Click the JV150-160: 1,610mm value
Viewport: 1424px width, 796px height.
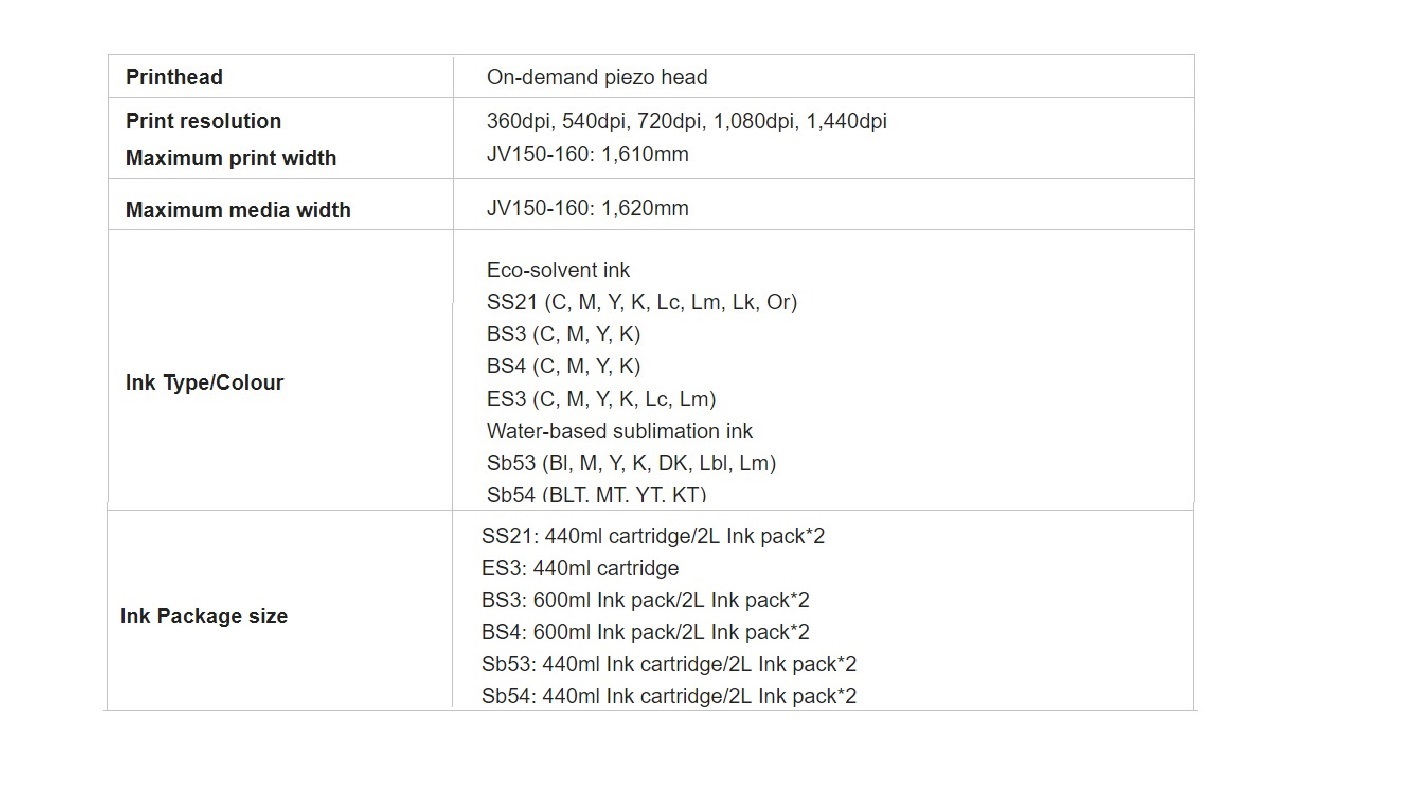point(587,154)
